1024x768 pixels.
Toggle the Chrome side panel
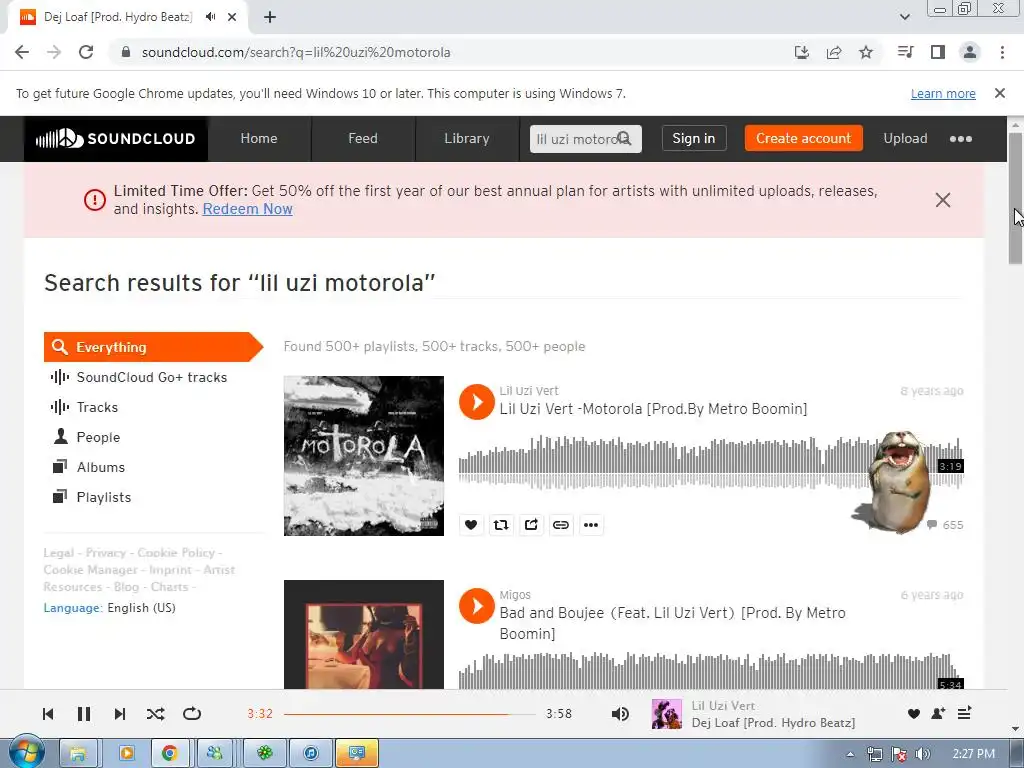point(938,52)
